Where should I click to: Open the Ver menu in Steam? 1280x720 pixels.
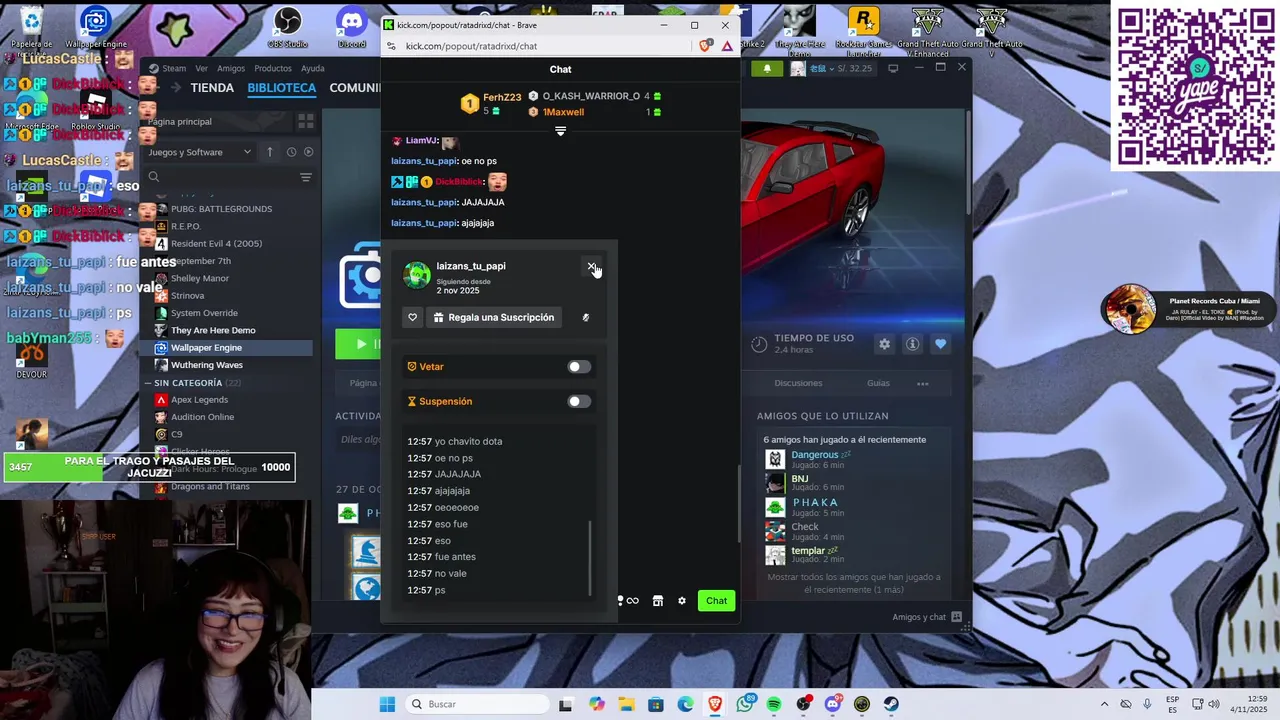(201, 68)
